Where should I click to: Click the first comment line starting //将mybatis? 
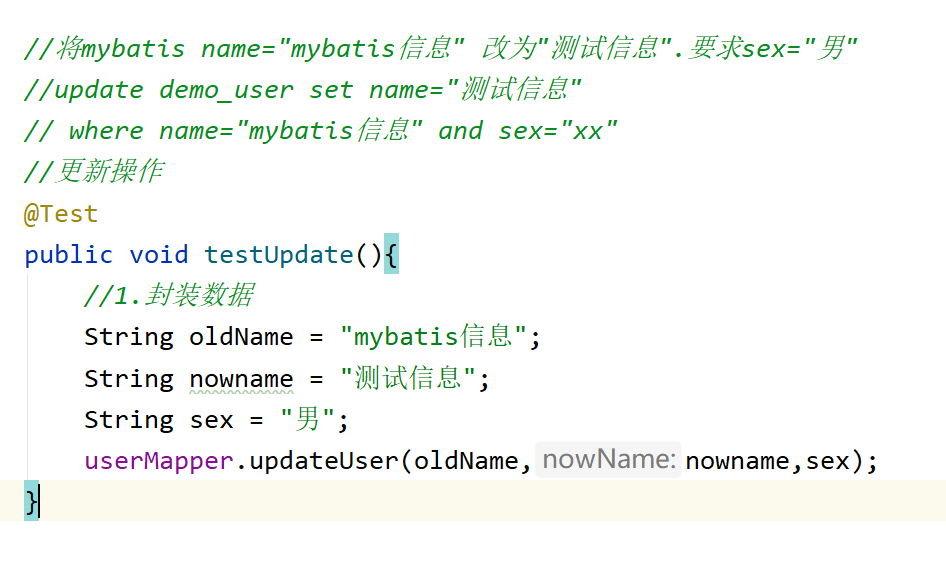point(440,48)
